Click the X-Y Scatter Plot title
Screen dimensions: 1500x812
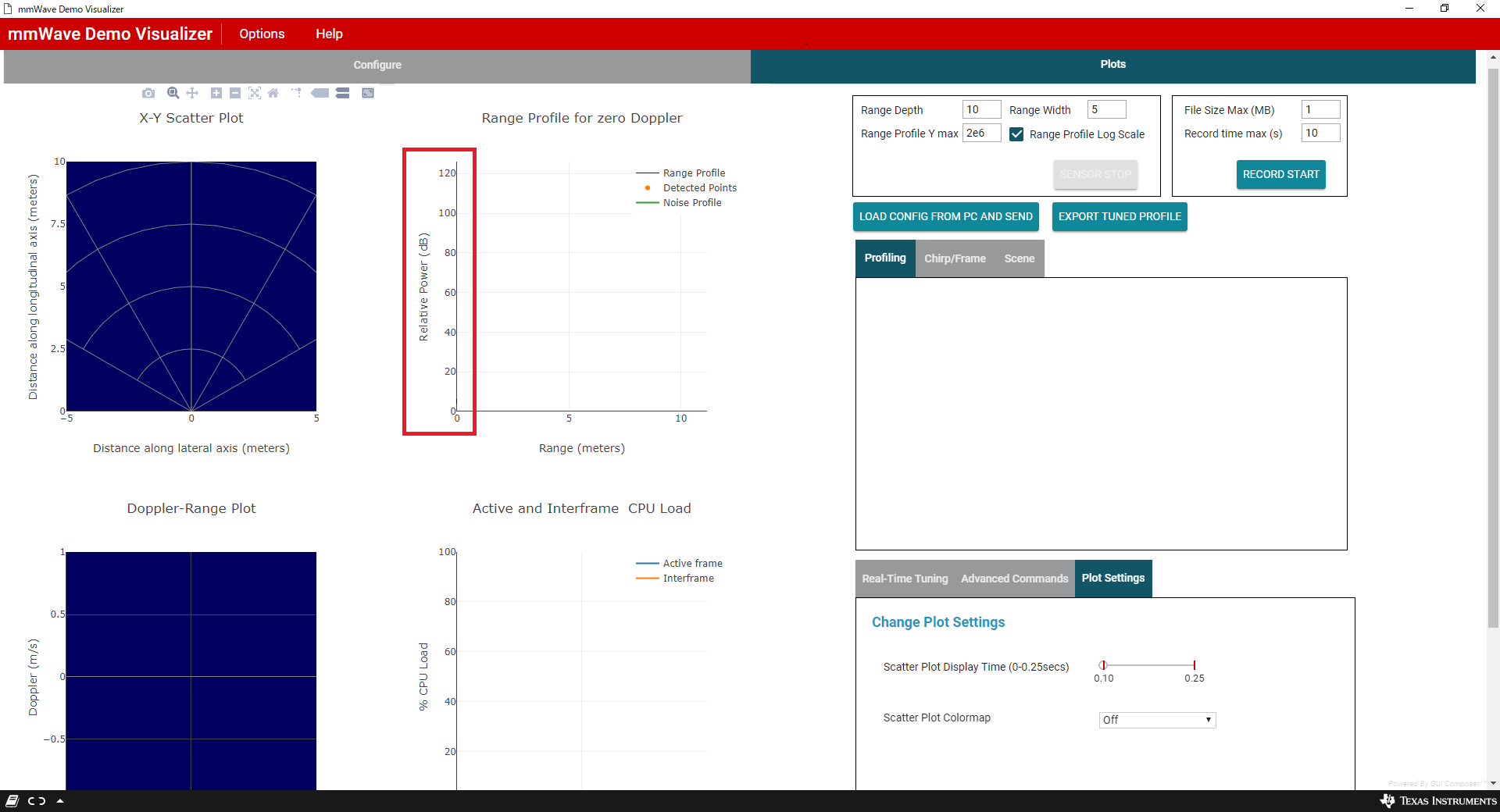191,118
